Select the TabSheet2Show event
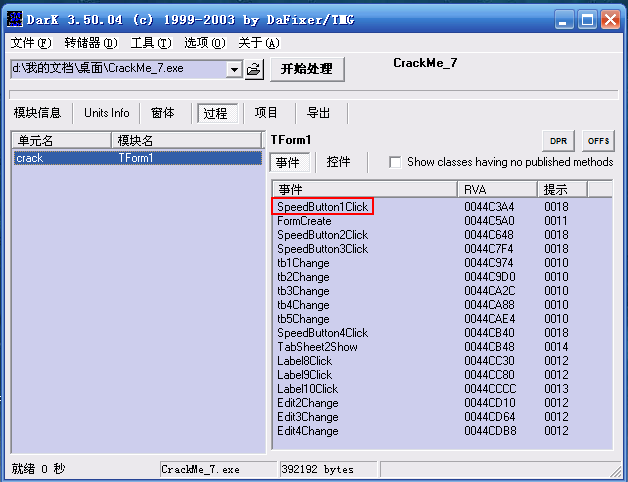628x482 pixels. pos(317,347)
